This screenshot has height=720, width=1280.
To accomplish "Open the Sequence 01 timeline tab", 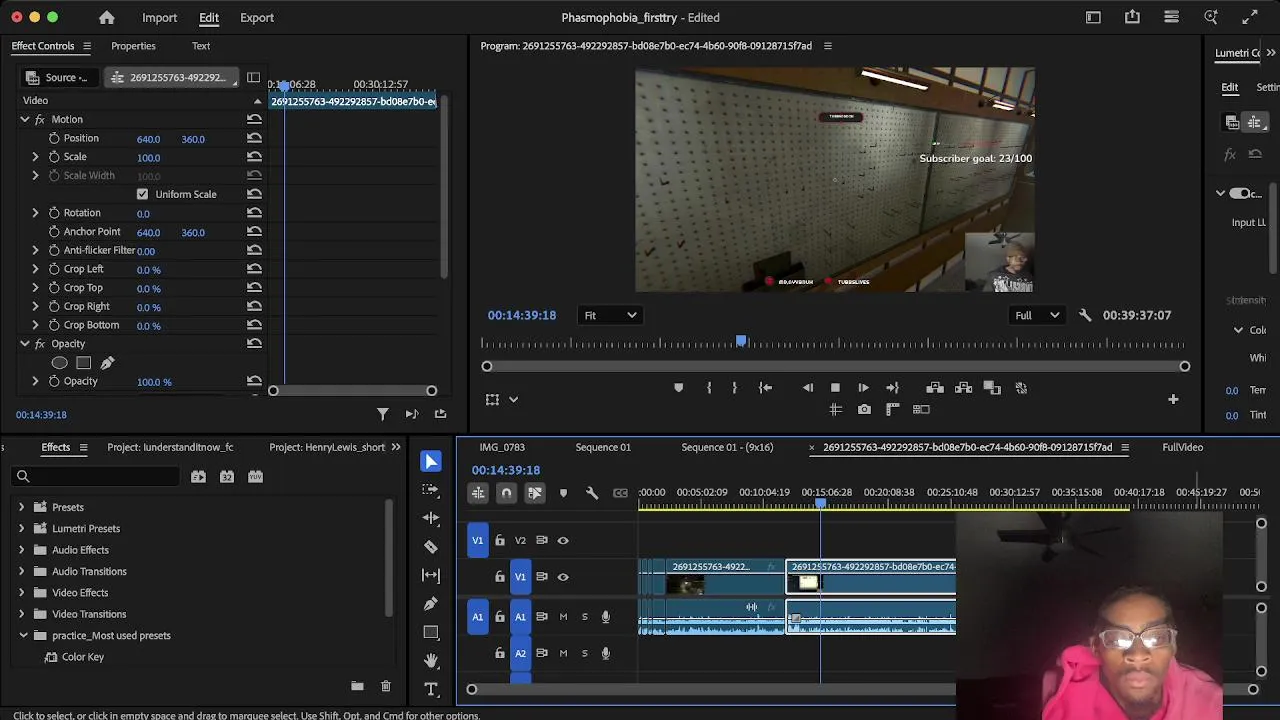I will [x=603, y=447].
